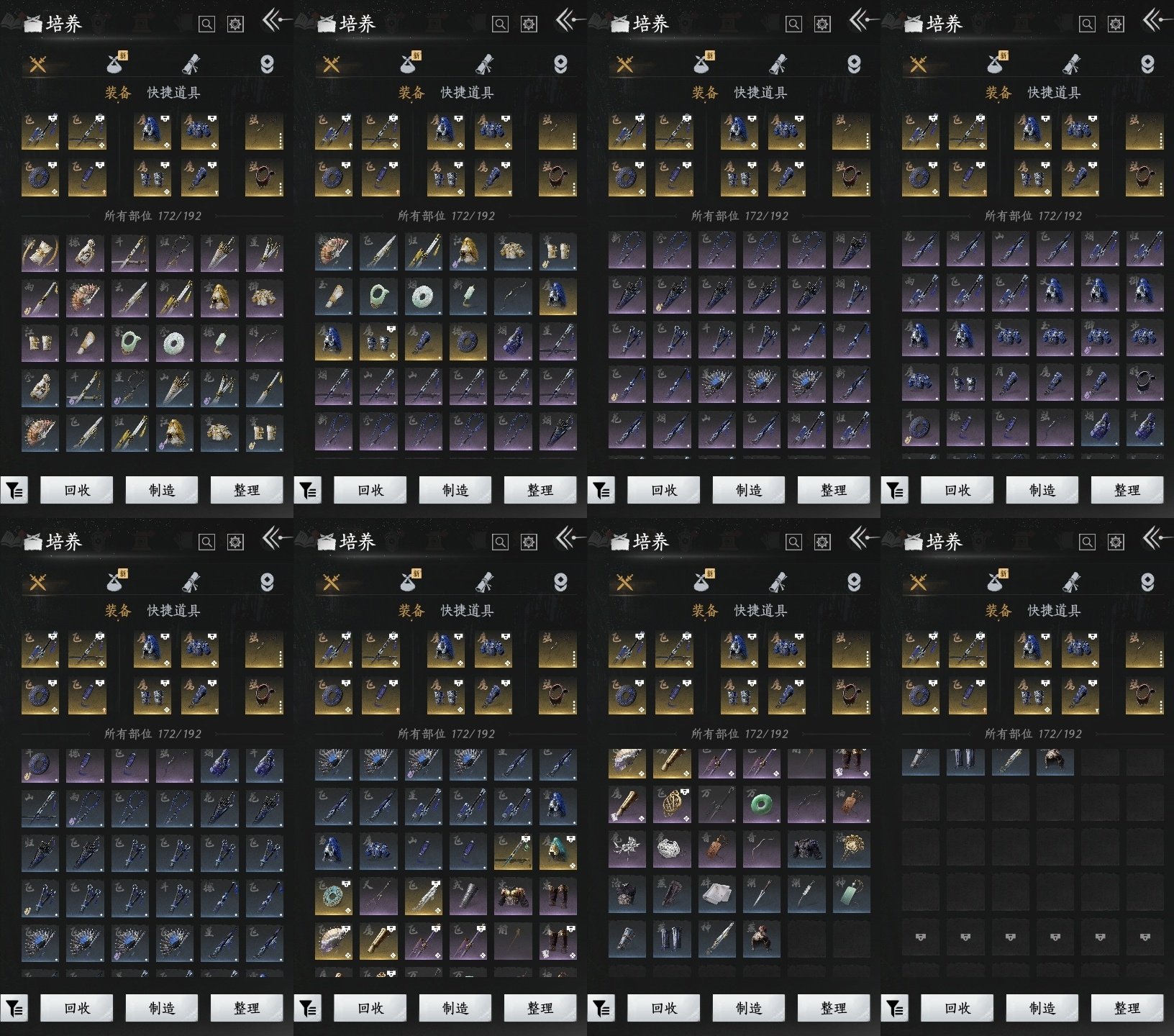Open the scroll icon tab in top row third panel

pyautogui.click(x=778, y=64)
